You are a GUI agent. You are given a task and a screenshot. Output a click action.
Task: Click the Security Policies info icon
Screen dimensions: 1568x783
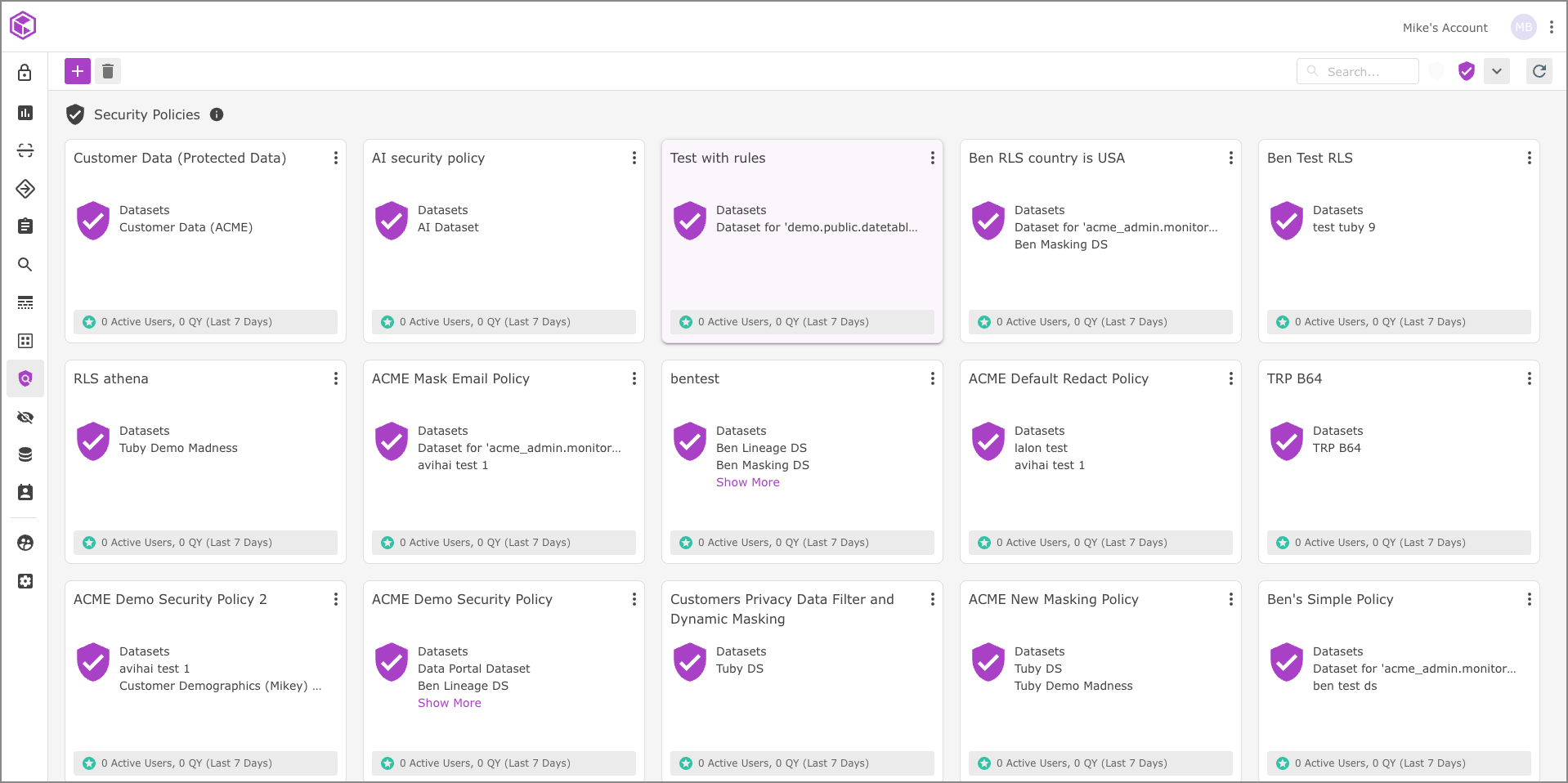217,114
